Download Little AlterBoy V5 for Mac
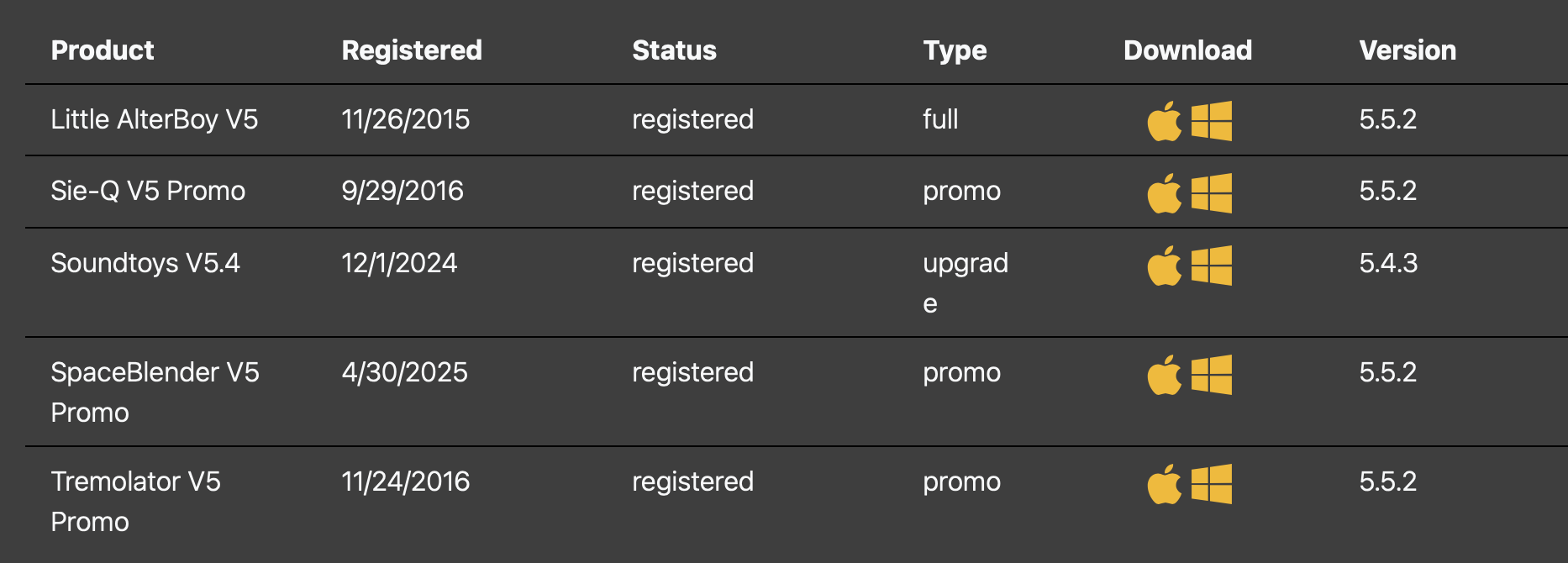Screen dimensions: 1568x563 pyautogui.click(x=1164, y=121)
